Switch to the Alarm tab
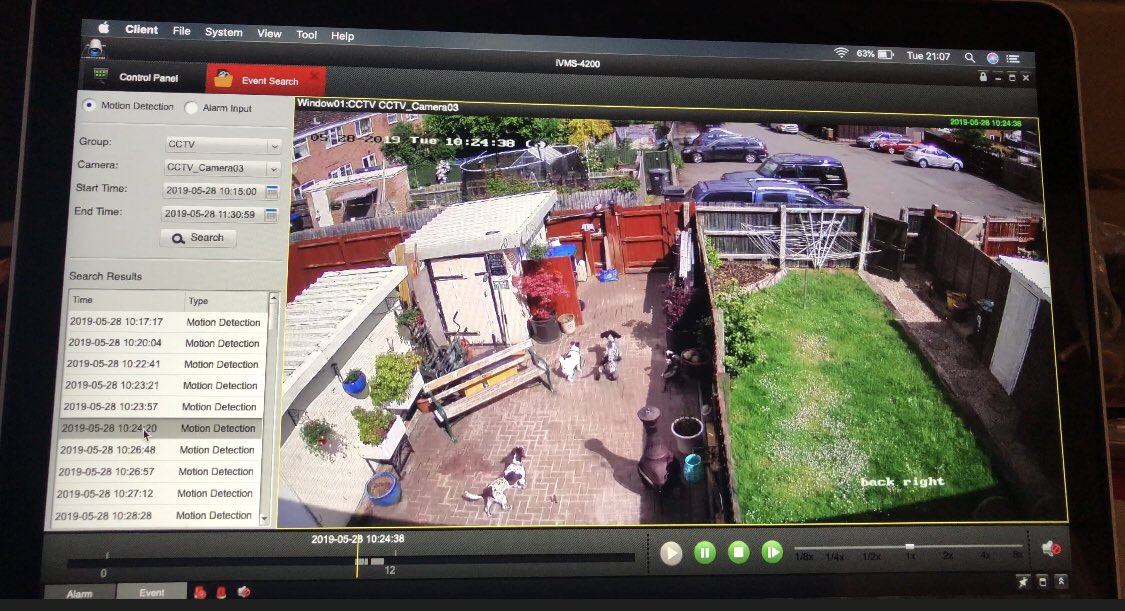The height and width of the screenshot is (611, 1125). [80, 594]
